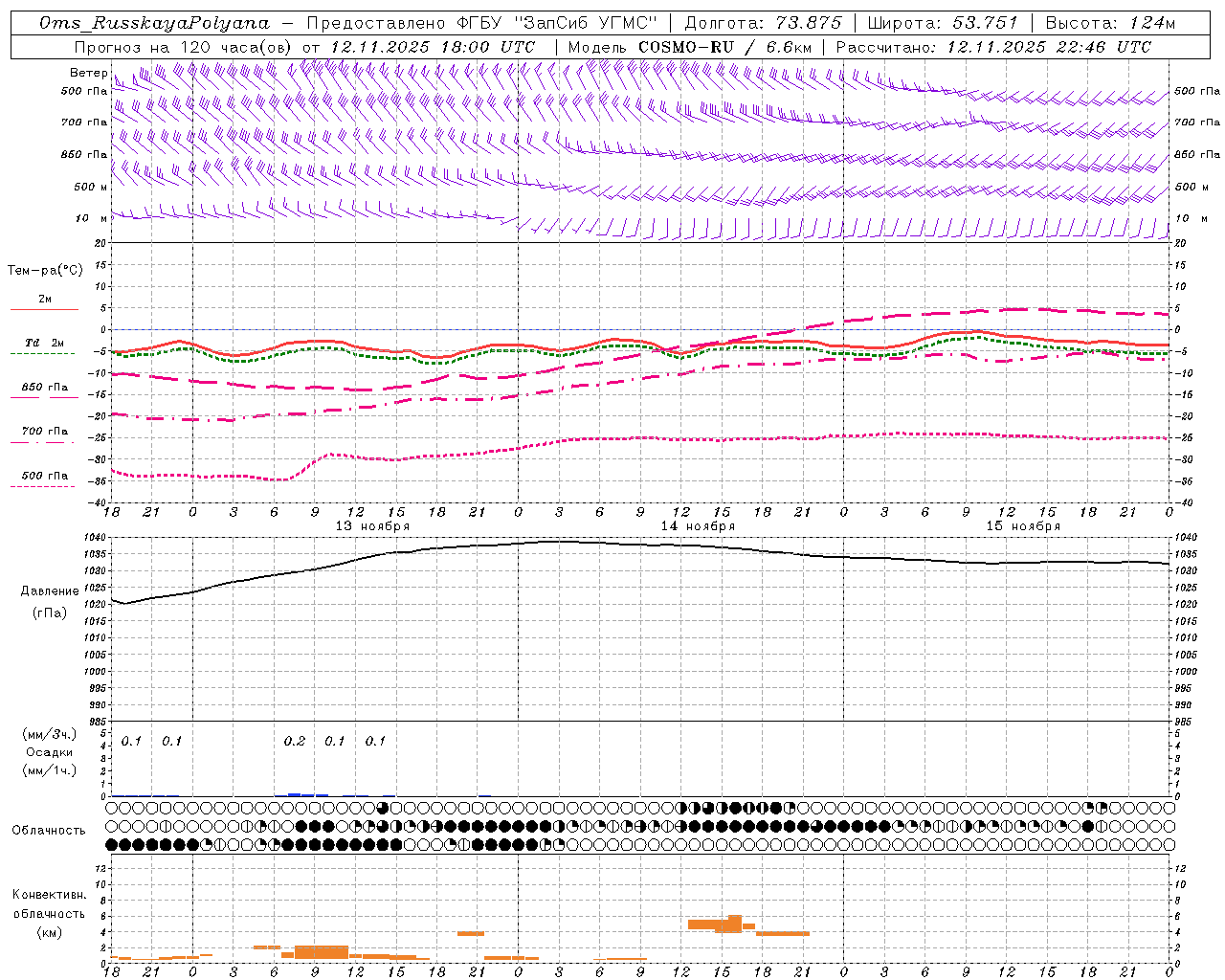This screenshot has height=980, width=1225.
Task: Click the (км) convective height unit label
Action: pyautogui.click(x=49, y=932)
